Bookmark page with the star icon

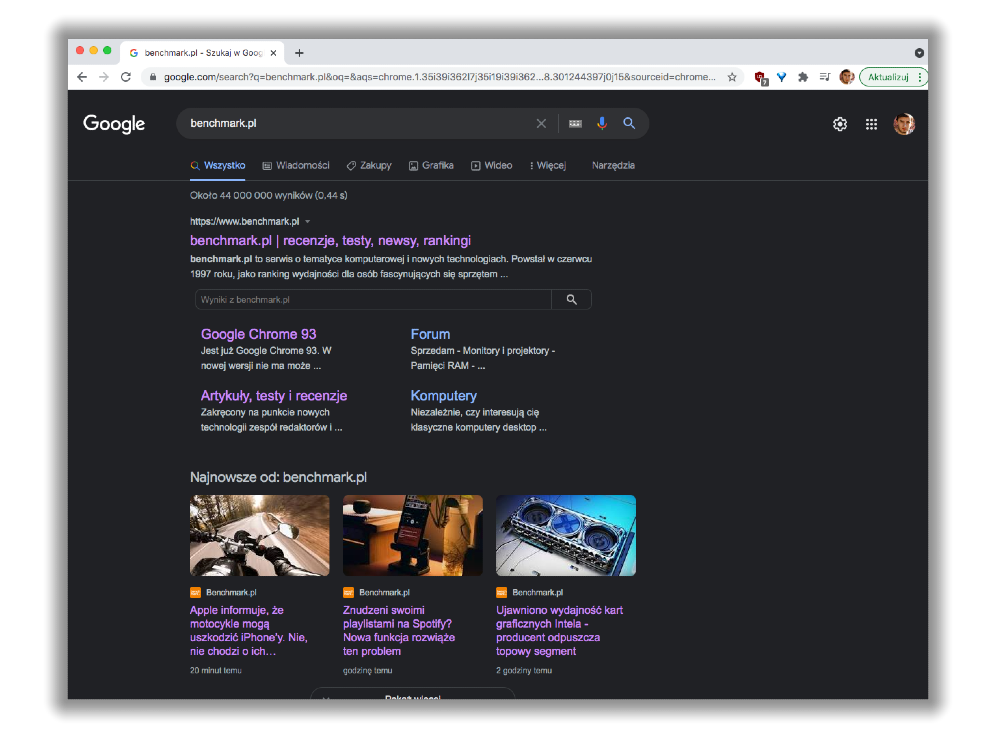click(x=732, y=77)
